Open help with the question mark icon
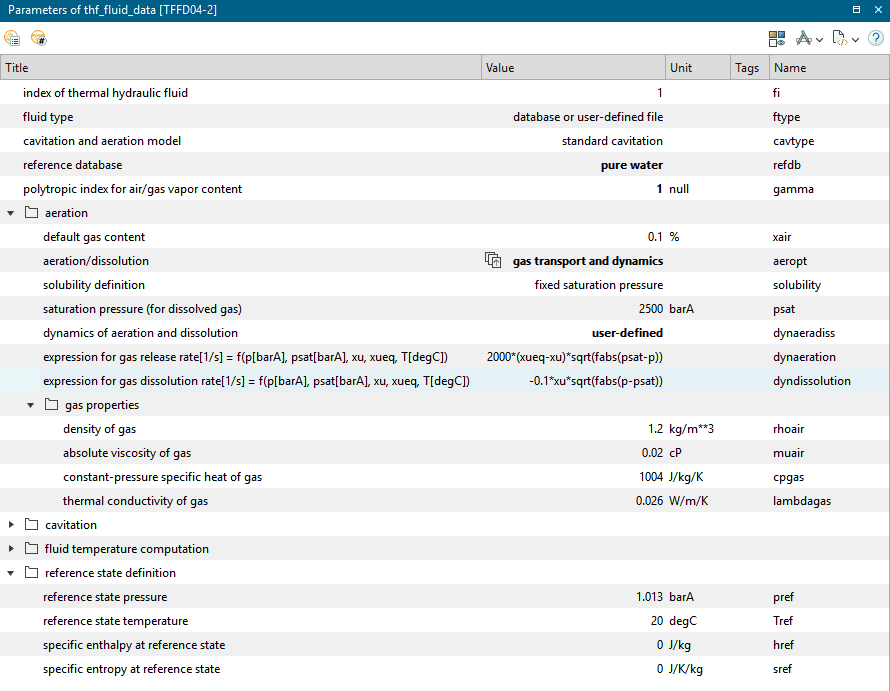Screen dimensions: 890x691 [x=875, y=39]
